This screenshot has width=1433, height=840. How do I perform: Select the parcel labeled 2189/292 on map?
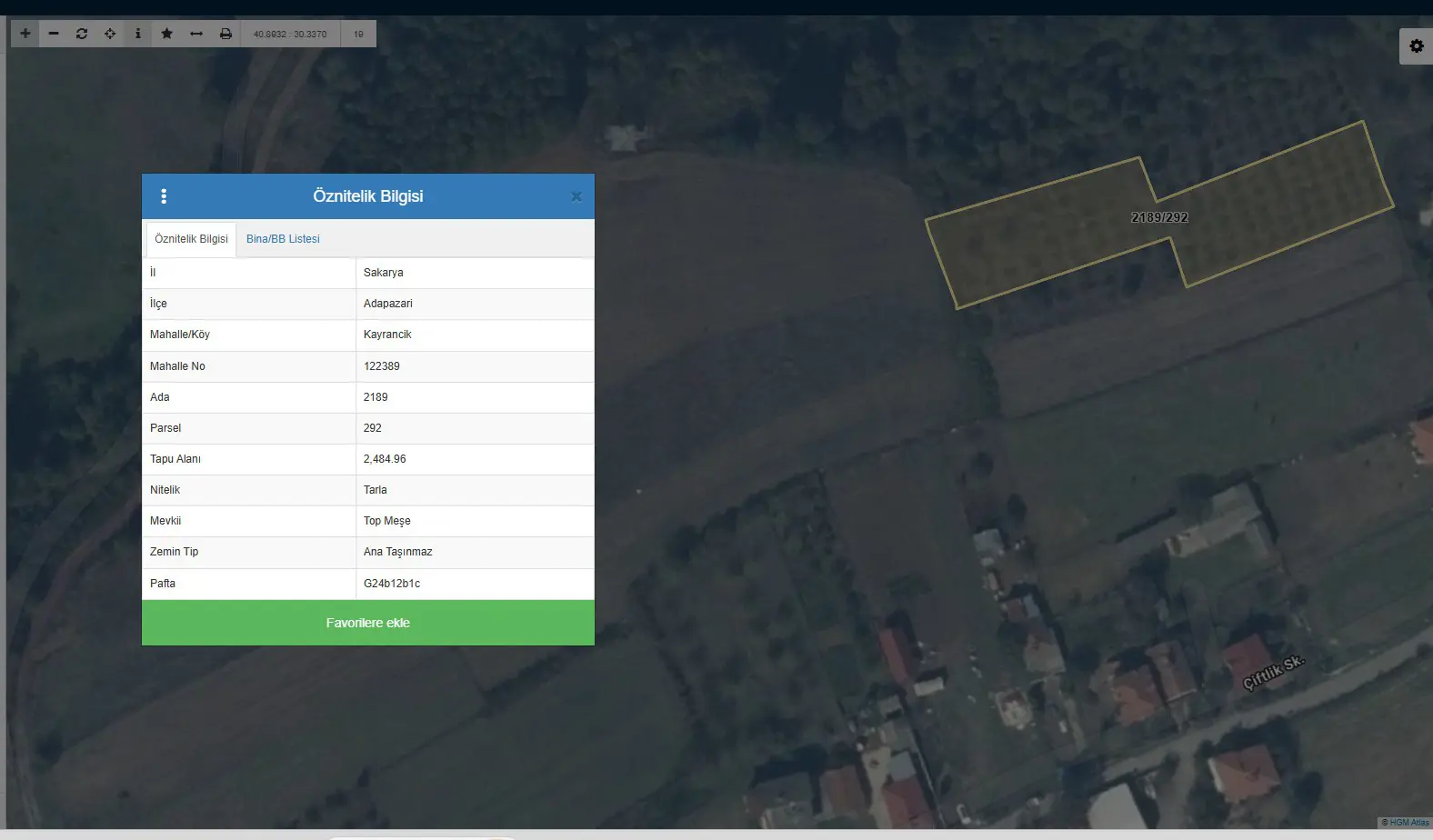click(x=1159, y=217)
